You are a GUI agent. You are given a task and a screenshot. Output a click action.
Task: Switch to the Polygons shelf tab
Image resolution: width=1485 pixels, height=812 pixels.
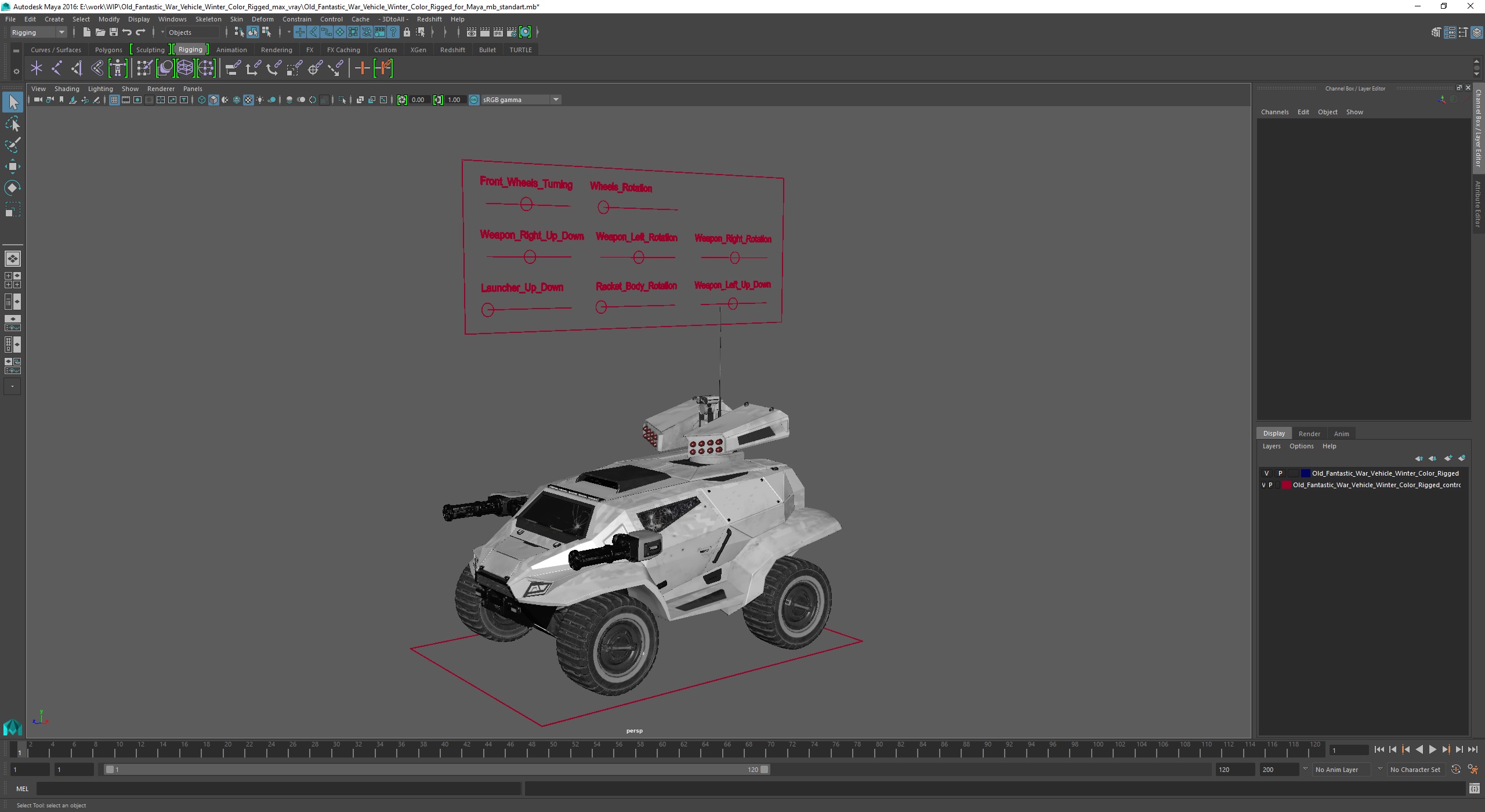tap(108, 50)
